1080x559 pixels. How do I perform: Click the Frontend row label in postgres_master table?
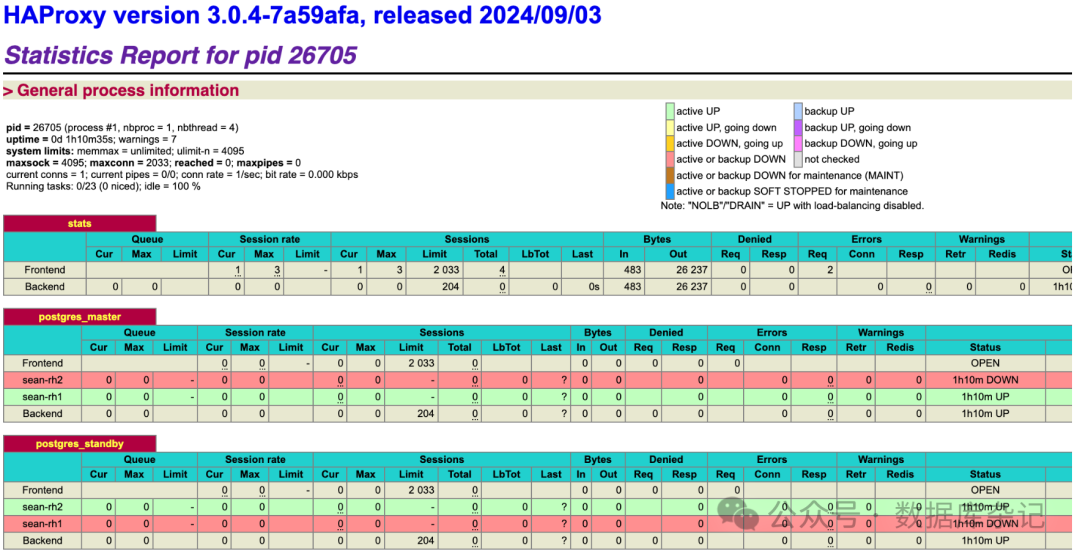click(x=43, y=363)
